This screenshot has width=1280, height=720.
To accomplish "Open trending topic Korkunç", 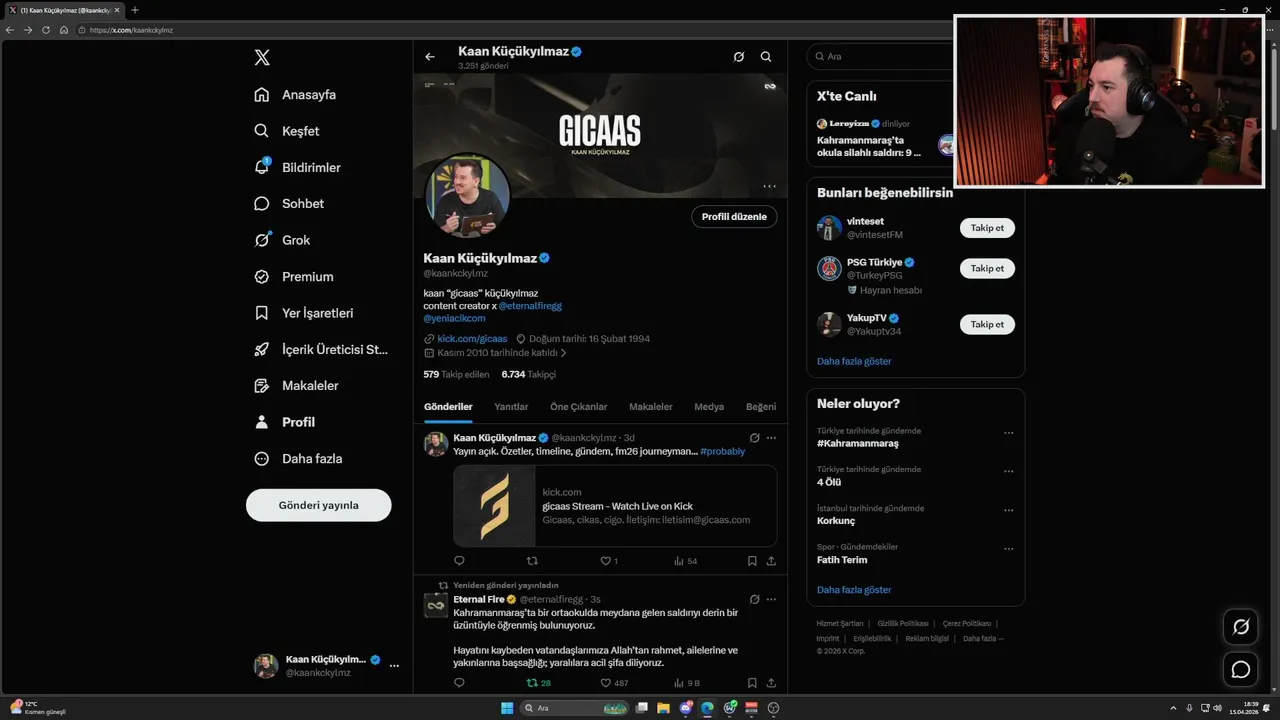I will 836,521.
